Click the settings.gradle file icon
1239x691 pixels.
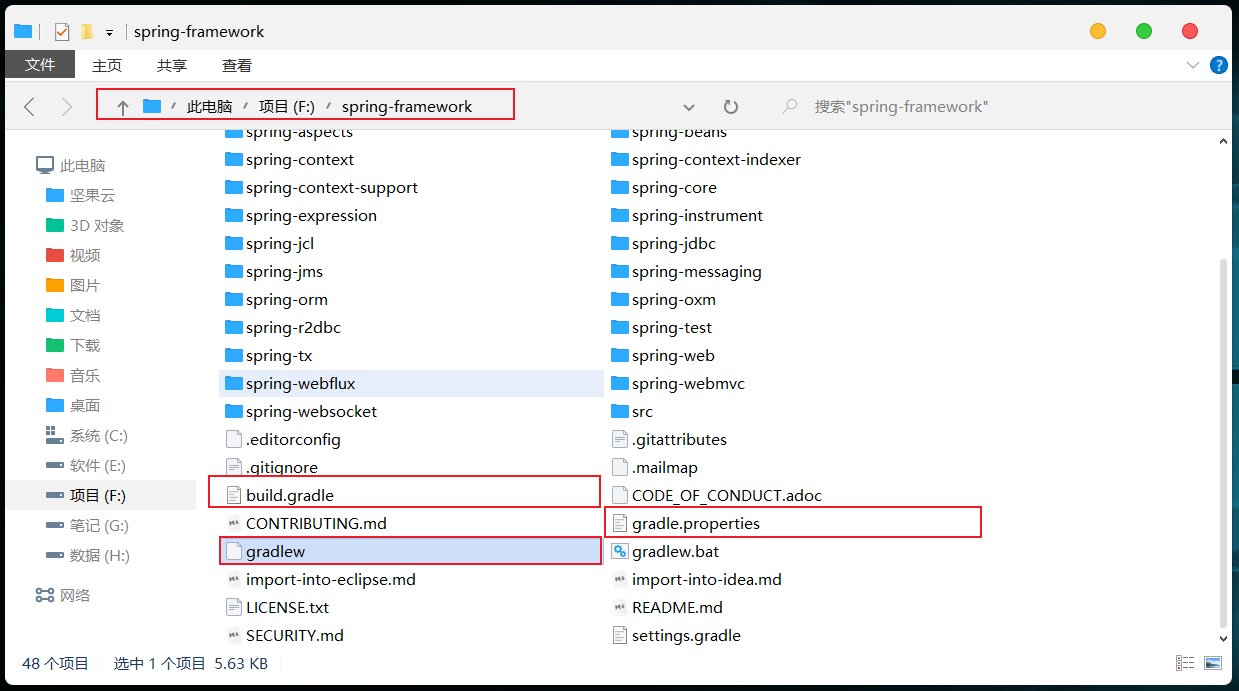point(620,635)
